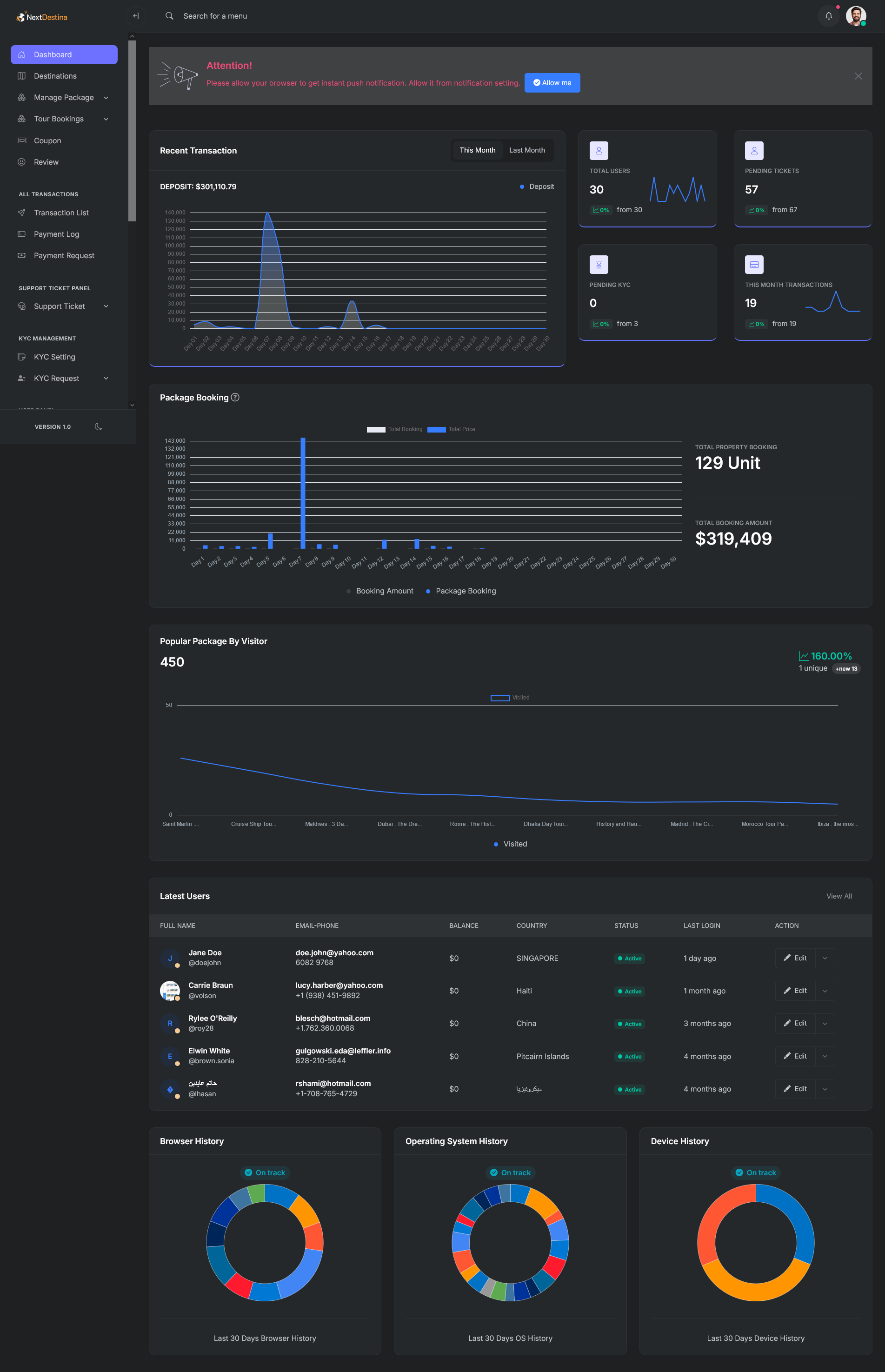Click the KYC Setting icon

(x=21, y=357)
